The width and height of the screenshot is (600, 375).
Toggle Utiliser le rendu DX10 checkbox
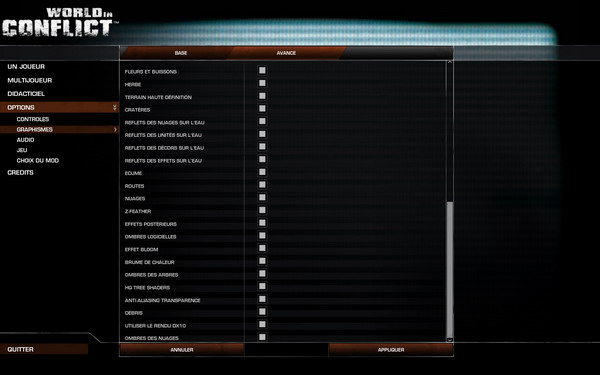(262, 324)
